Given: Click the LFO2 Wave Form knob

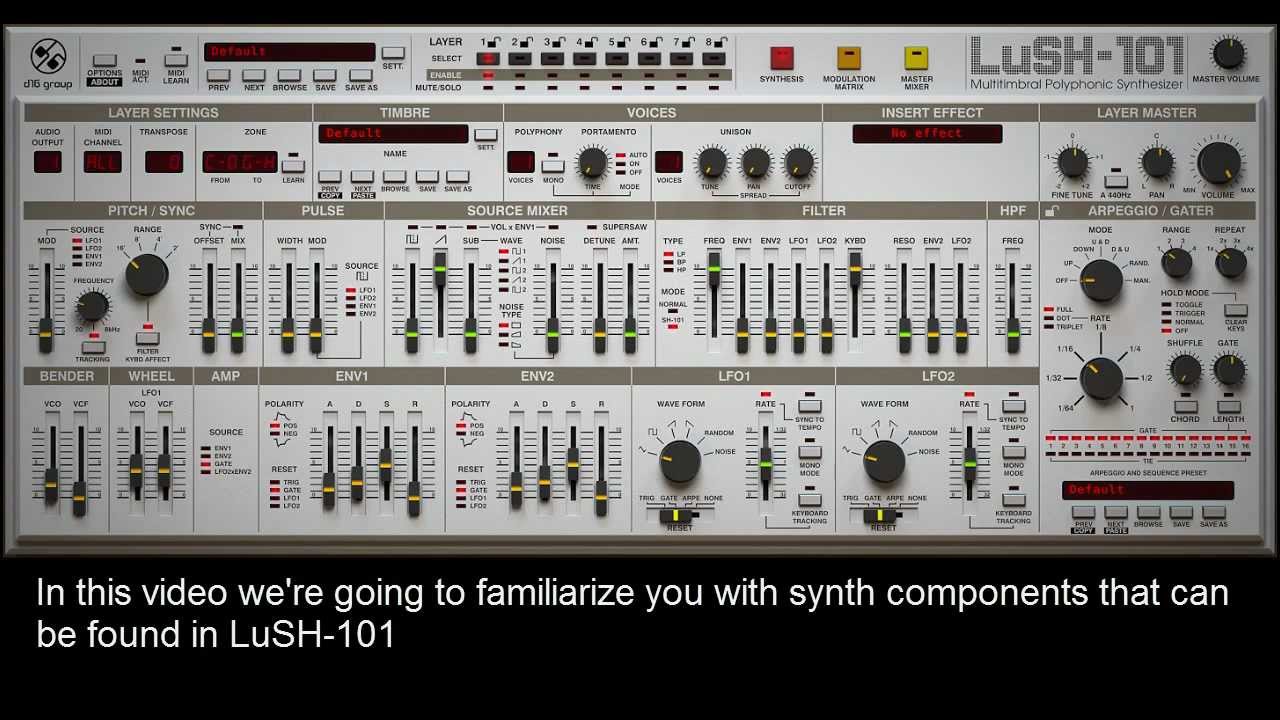Looking at the screenshot, I should [x=884, y=461].
